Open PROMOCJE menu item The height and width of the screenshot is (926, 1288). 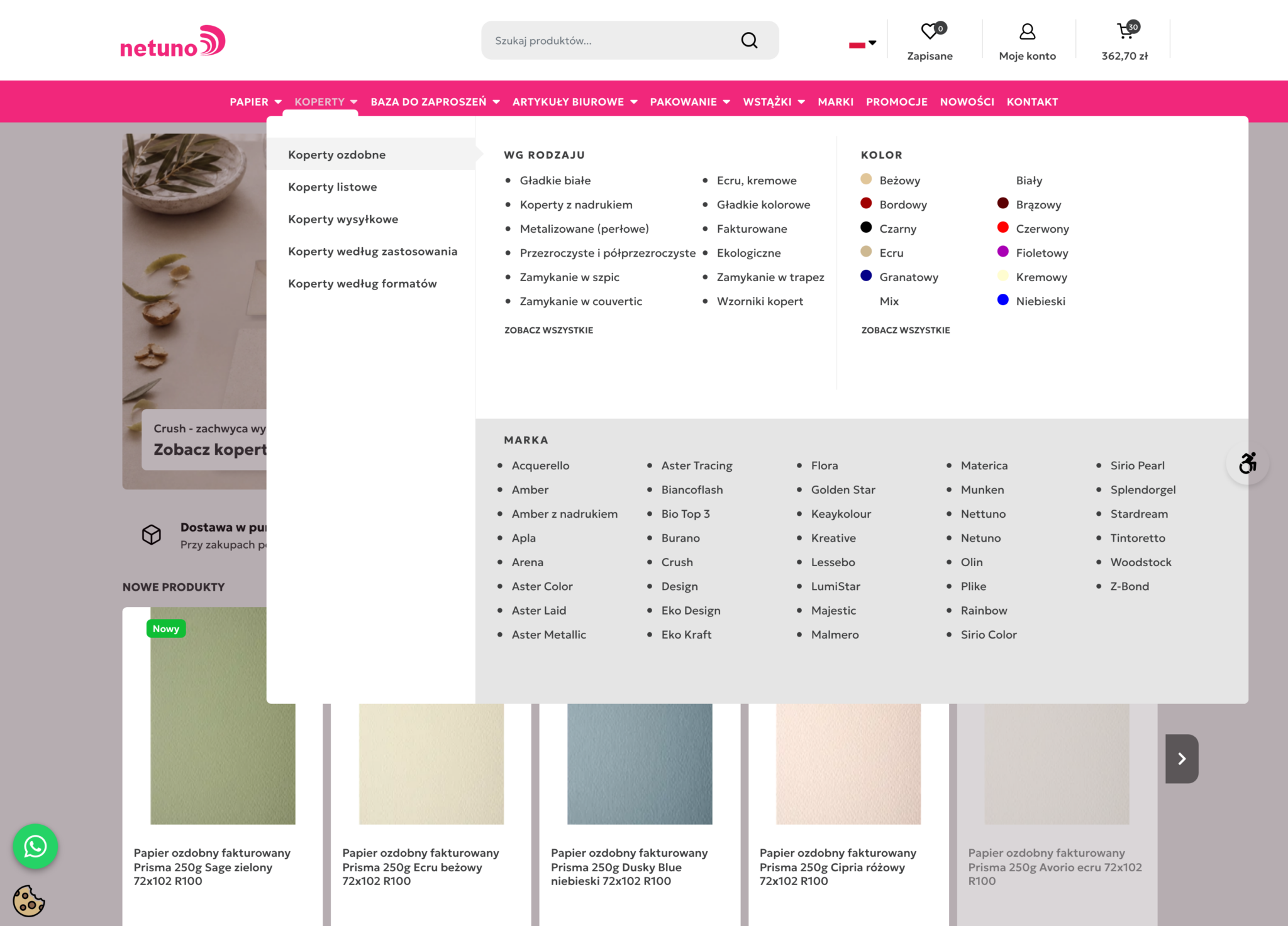[896, 102]
